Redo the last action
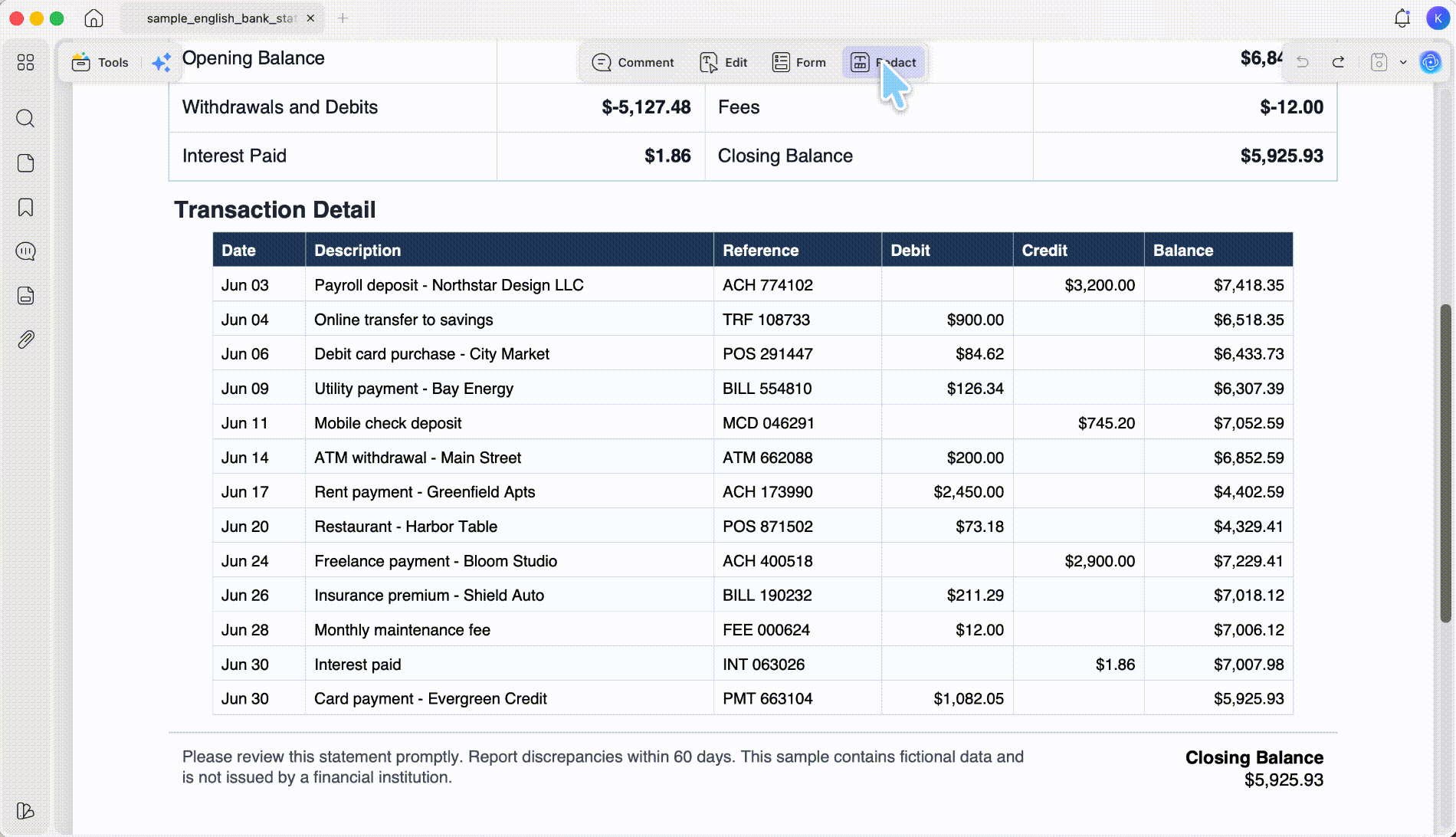The width and height of the screenshot is (1456, 837). (1338, 62)
